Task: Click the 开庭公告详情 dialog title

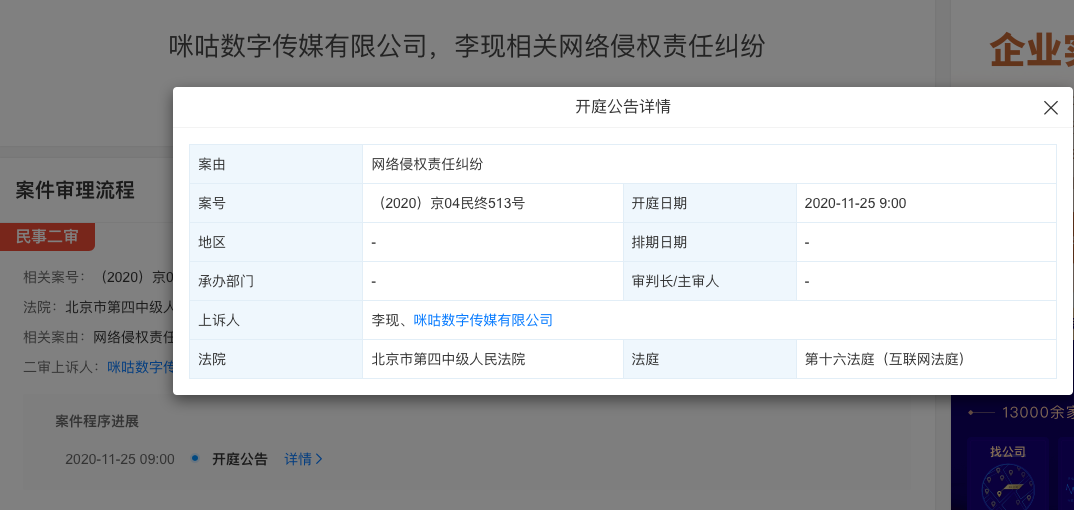Action: [623, 107]
